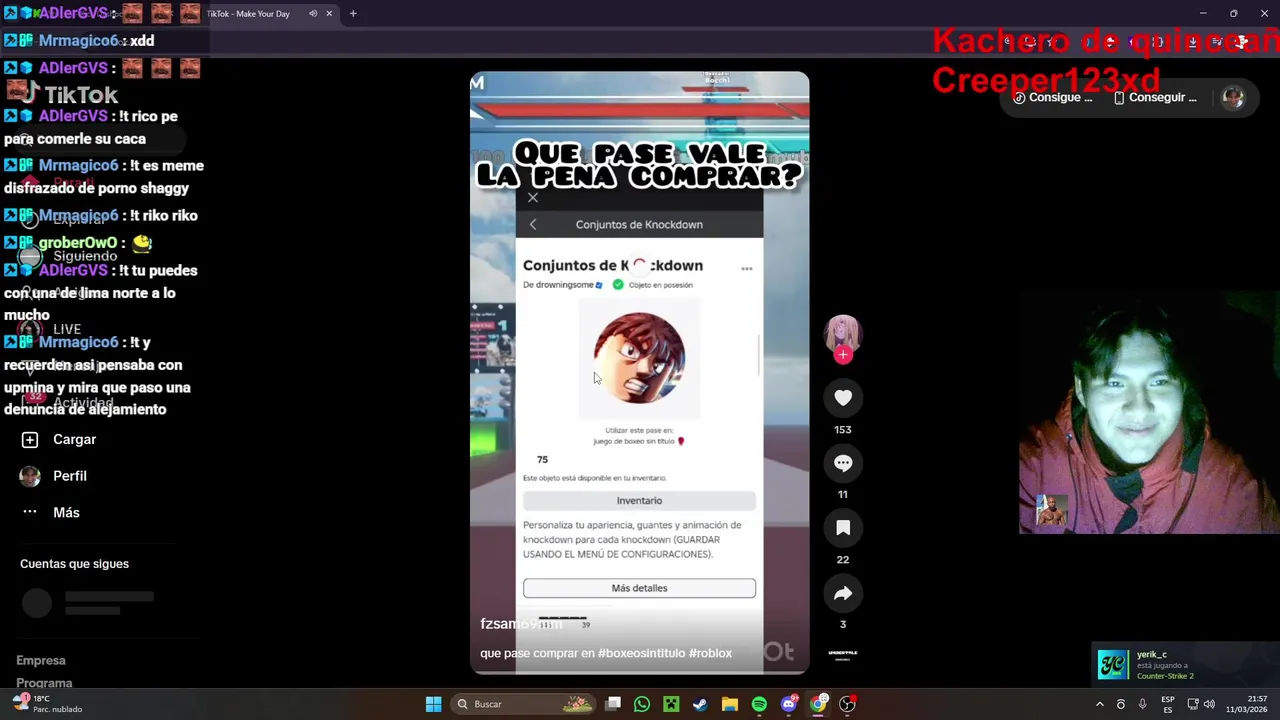Open the 18°C weather widget

coord(47,704)
